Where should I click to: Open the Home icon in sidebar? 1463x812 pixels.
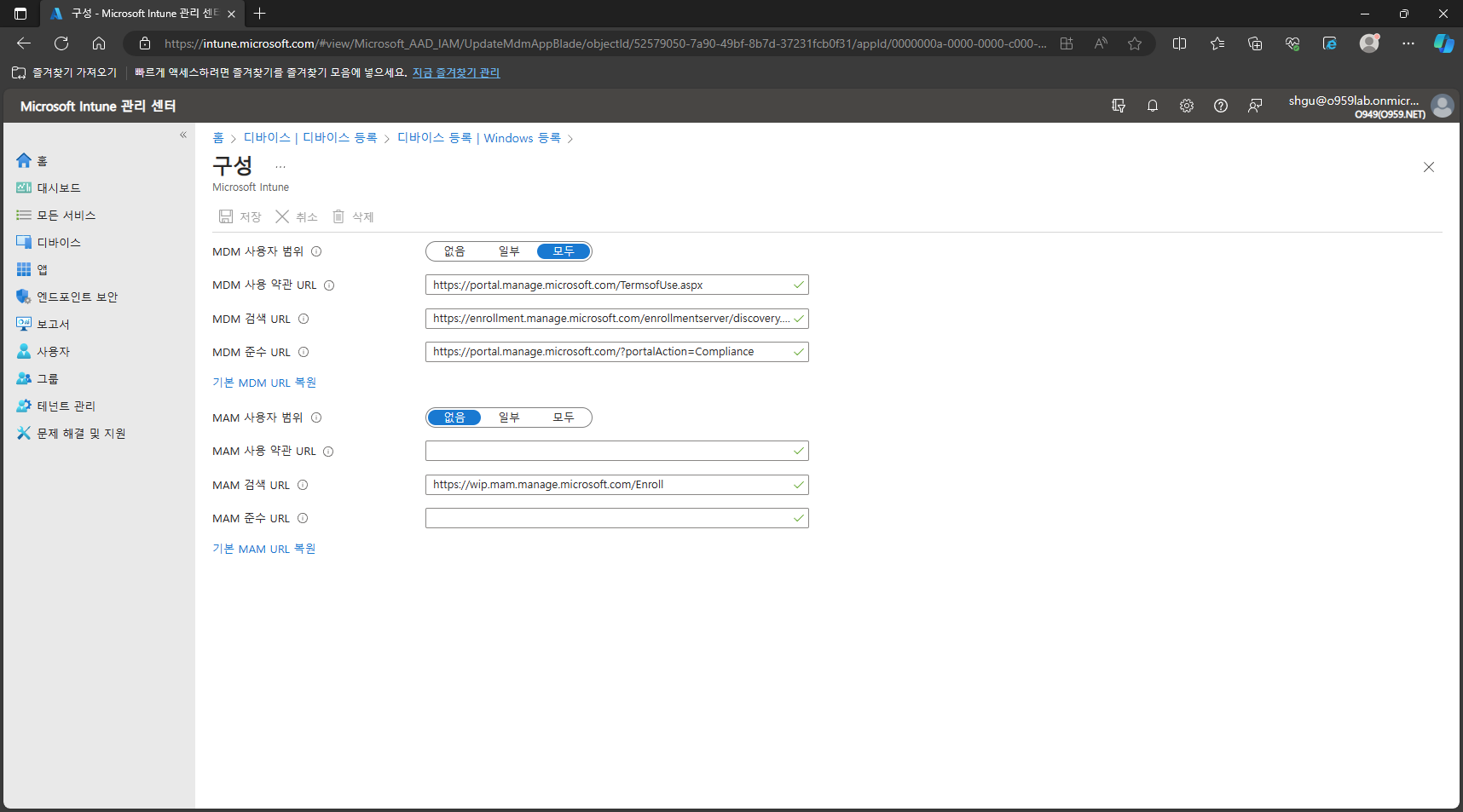(x=24, y=160)
